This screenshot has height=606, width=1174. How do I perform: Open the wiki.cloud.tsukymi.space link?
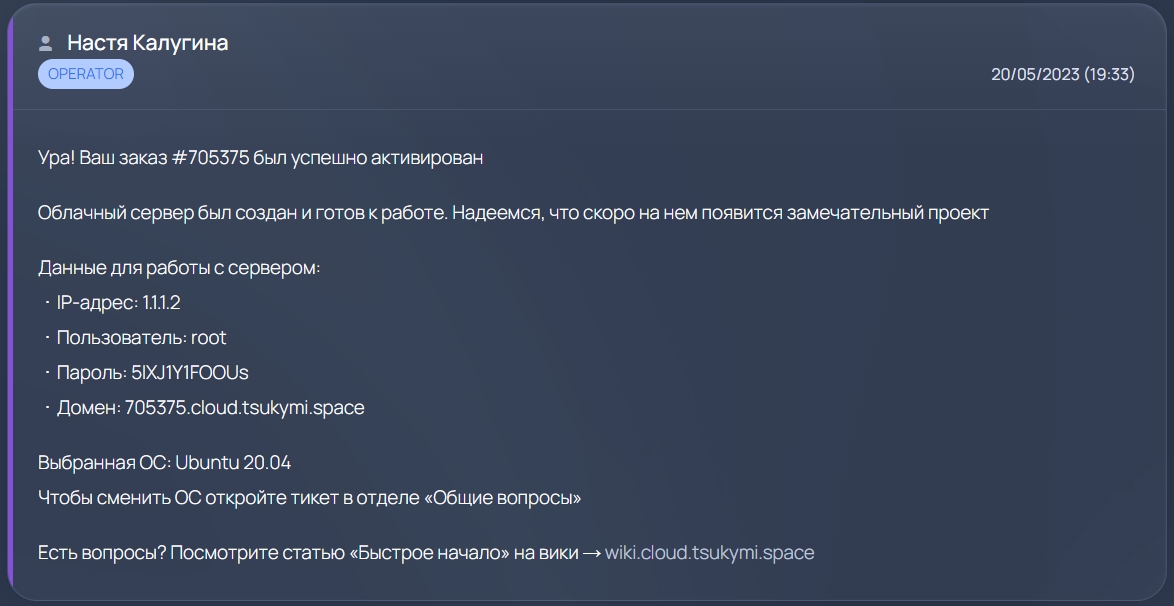(709, 552)
